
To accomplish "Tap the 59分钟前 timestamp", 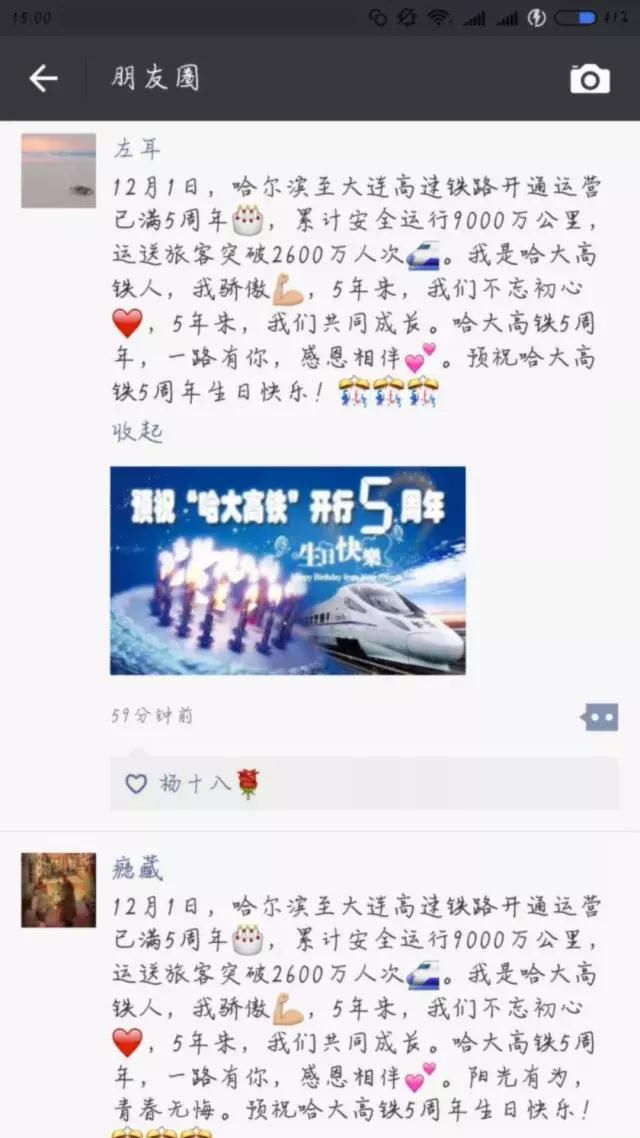I will (152, 716).
